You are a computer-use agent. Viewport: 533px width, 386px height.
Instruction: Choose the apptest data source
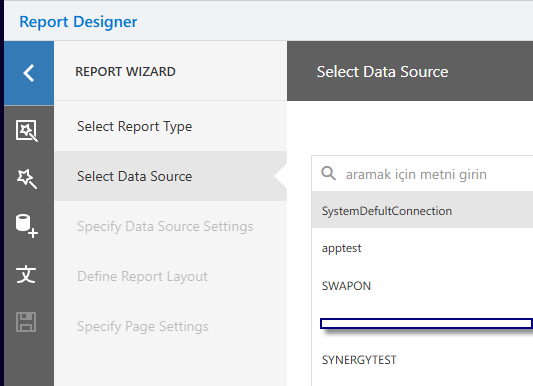pos(422,248)
